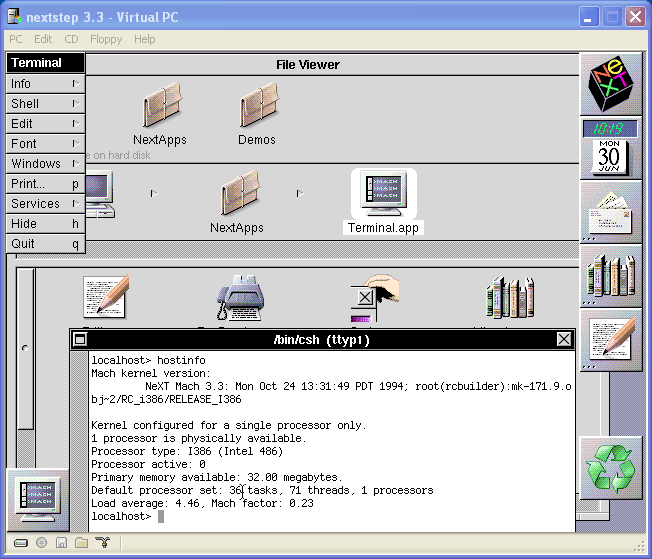The height and width of the screenshot is (559, 652).
Task: Select the fax machine app icon
Action: click(x=240, y=297)
